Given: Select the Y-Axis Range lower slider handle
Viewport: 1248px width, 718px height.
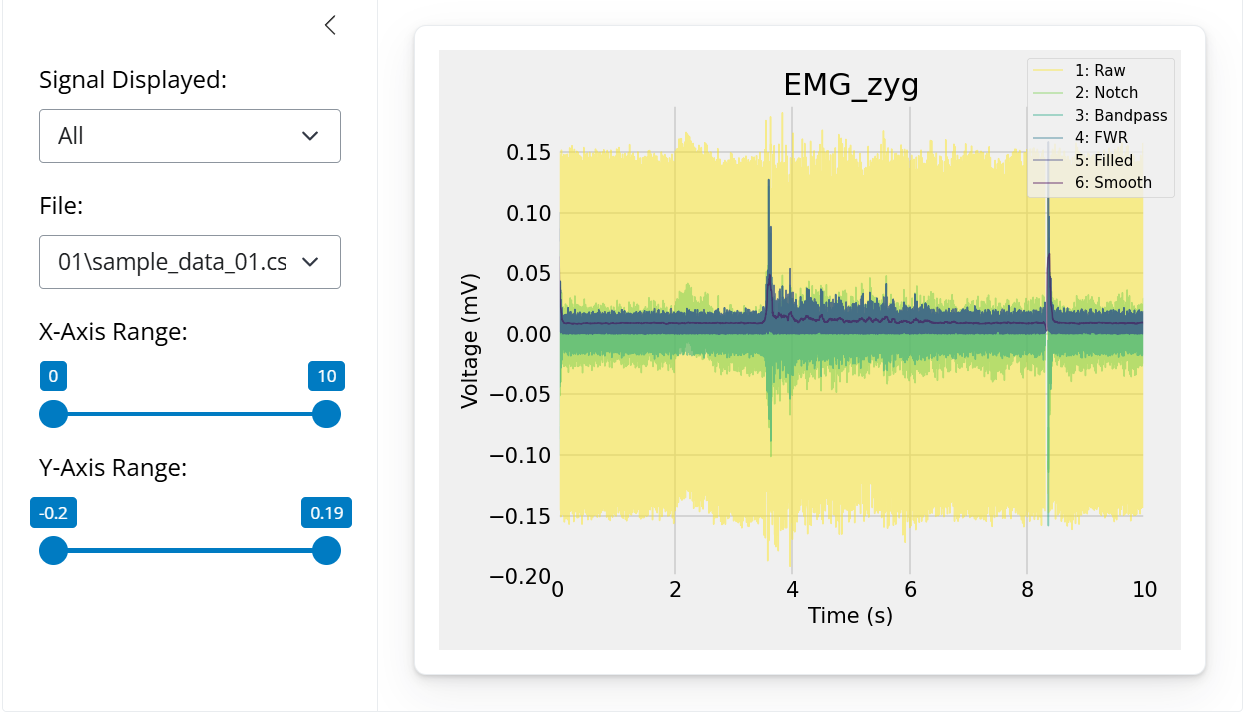Looking at the screenshot, I should (53, 551).
